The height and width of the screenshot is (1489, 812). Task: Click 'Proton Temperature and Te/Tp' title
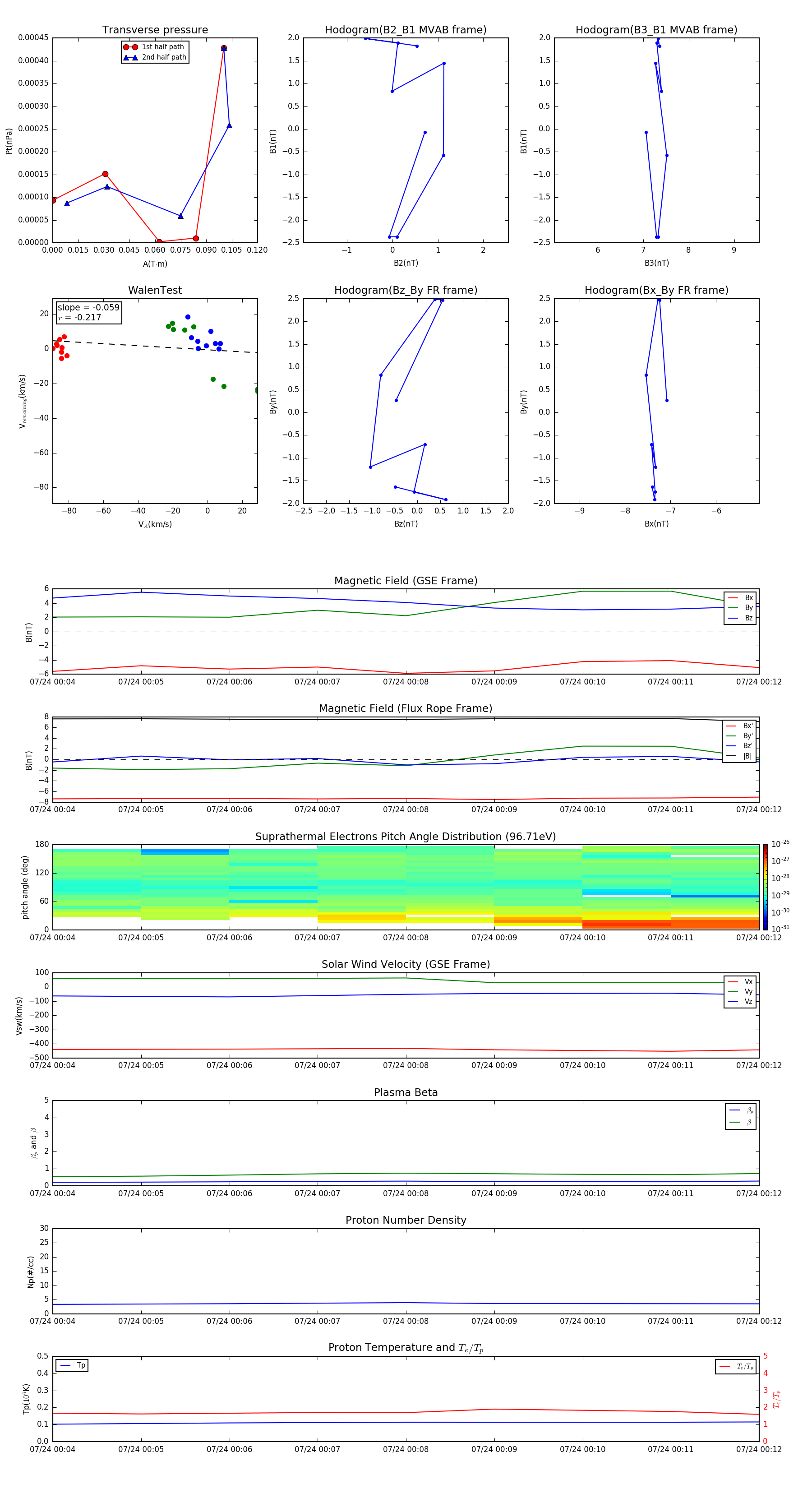tap(406, 1348)
